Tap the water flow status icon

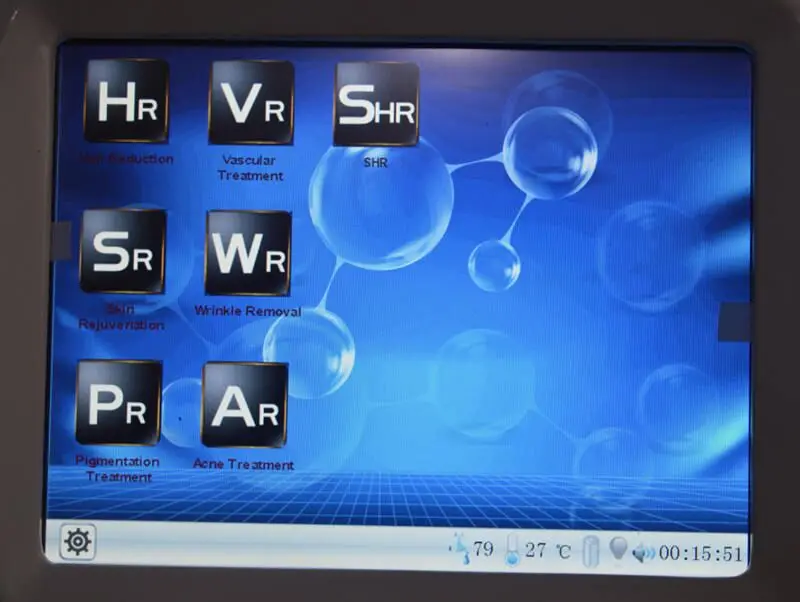pyautogui.click(x=461, y=547)
